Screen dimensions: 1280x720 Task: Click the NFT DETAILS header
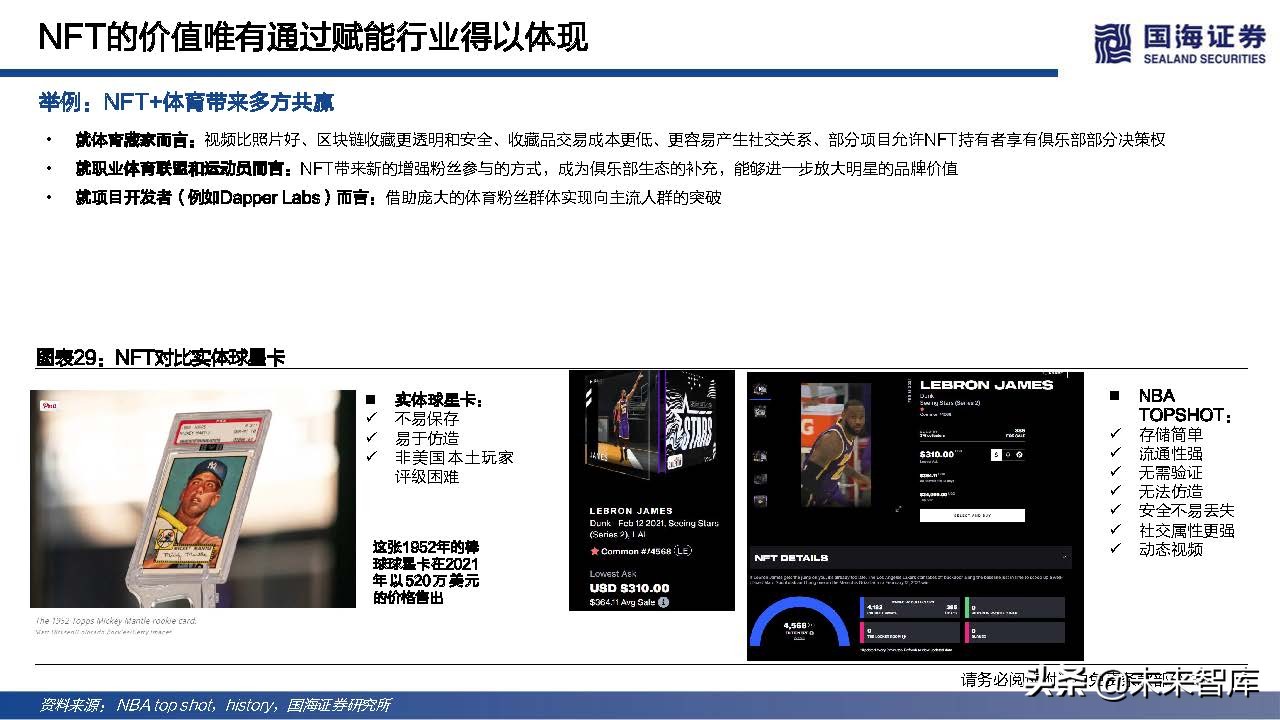[x=790, y=557]
